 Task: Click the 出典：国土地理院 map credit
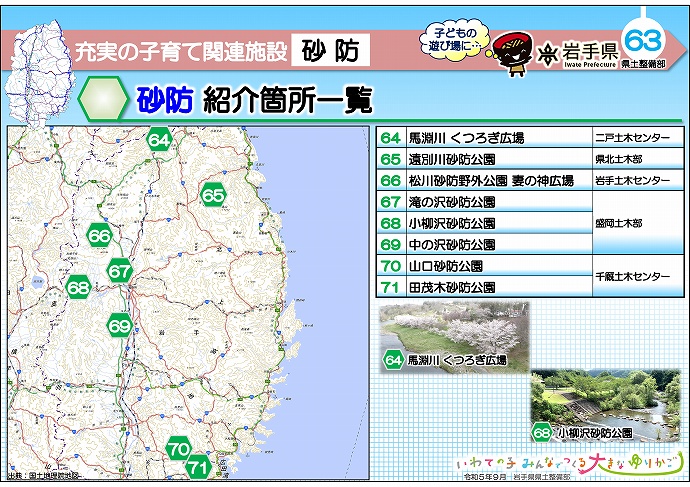click(x=45, y=476)
